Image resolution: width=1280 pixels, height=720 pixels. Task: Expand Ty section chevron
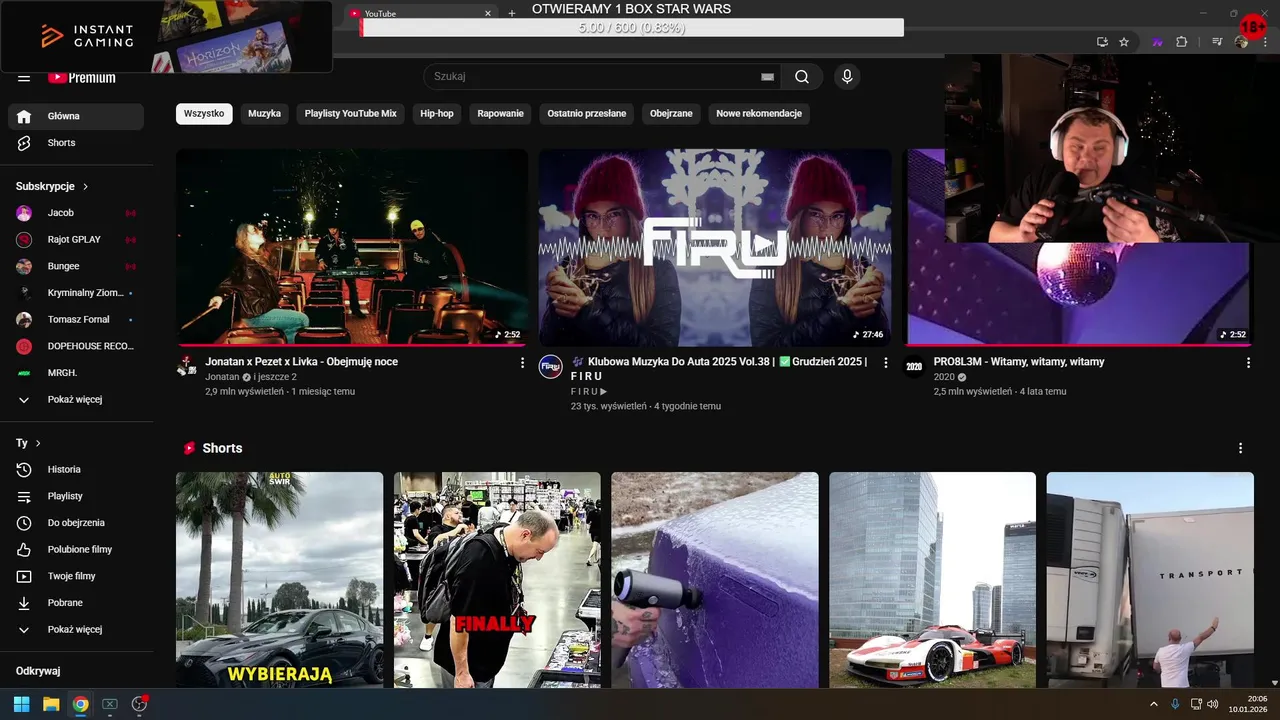point(38,443)
